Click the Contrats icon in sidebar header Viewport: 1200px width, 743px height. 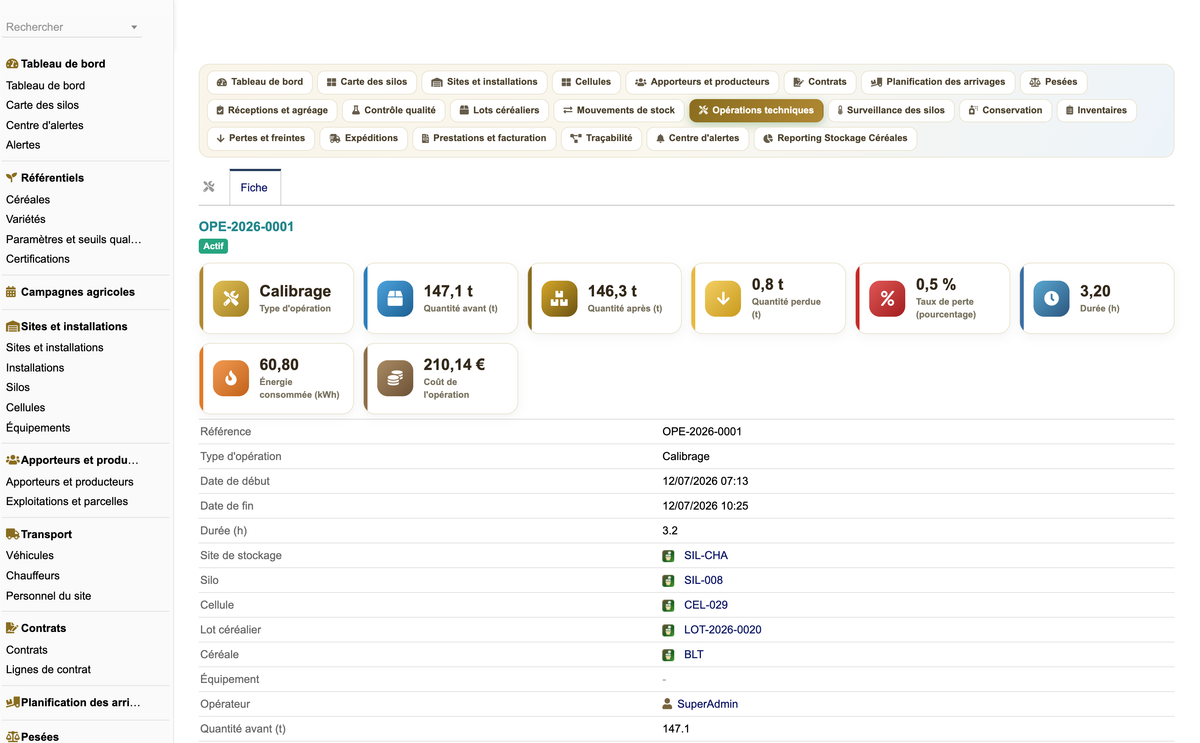12,628
